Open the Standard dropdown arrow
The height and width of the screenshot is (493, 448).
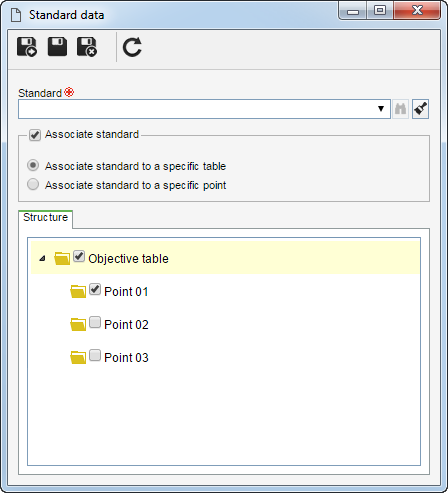click(x=381, y=109)
